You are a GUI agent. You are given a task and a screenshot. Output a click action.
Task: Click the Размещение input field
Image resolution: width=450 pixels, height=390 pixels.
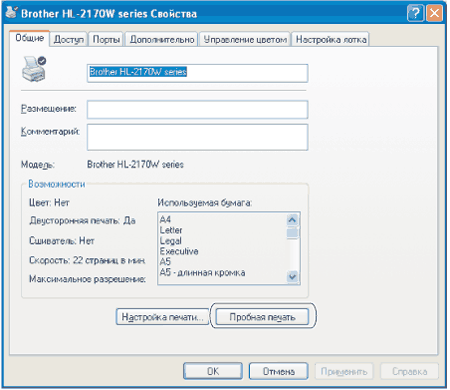click(x=197, y=110)
